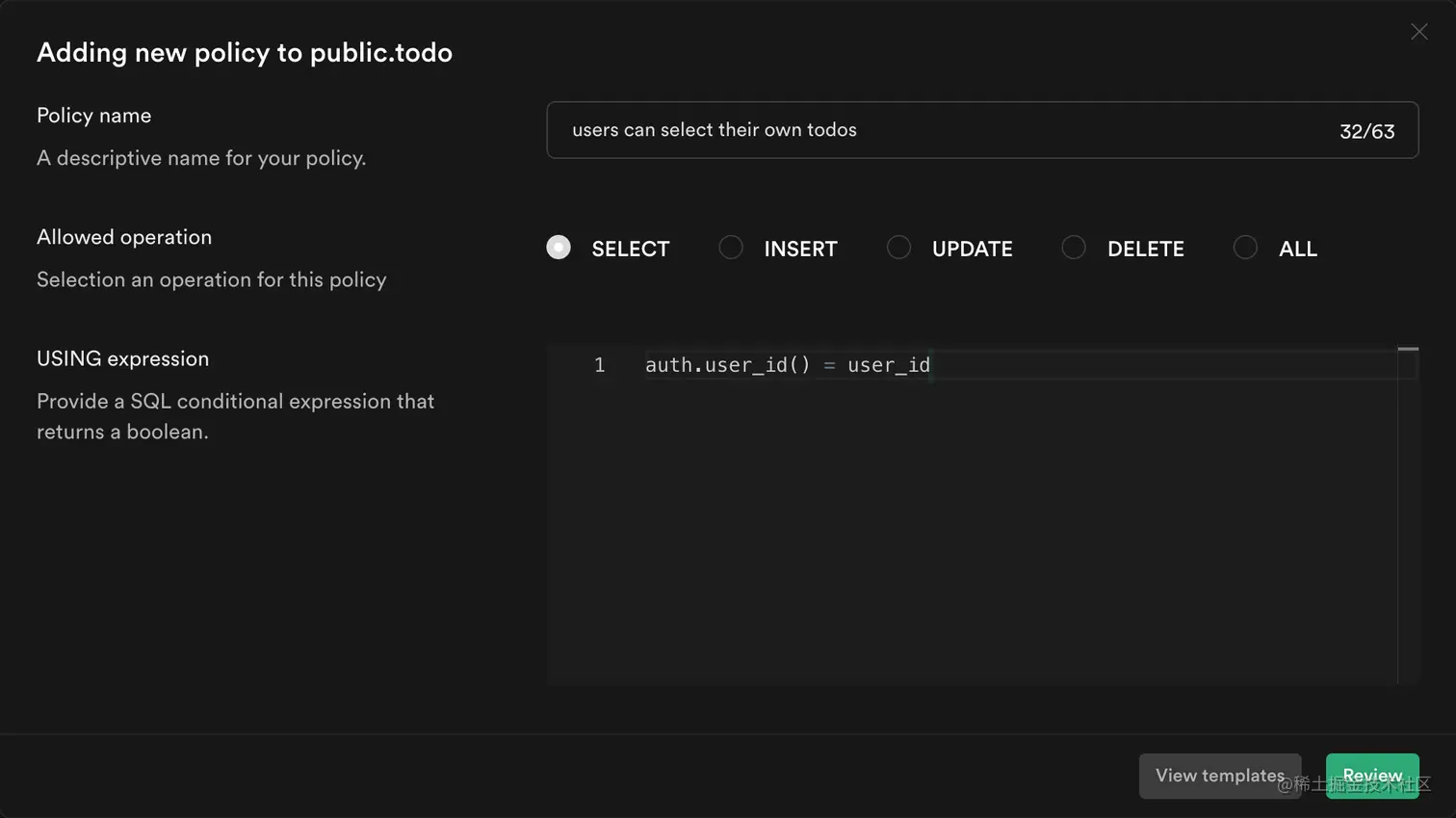Click the 32/63 character counter
Screen dimensions: 1456x818
point(1366,129)
